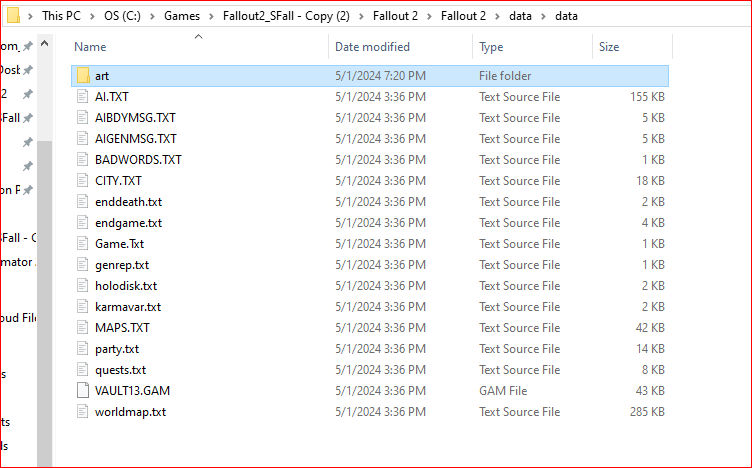752x468 pixels.
Task: Click the final data breadcrumb segment
Action: tap(566, 16)
